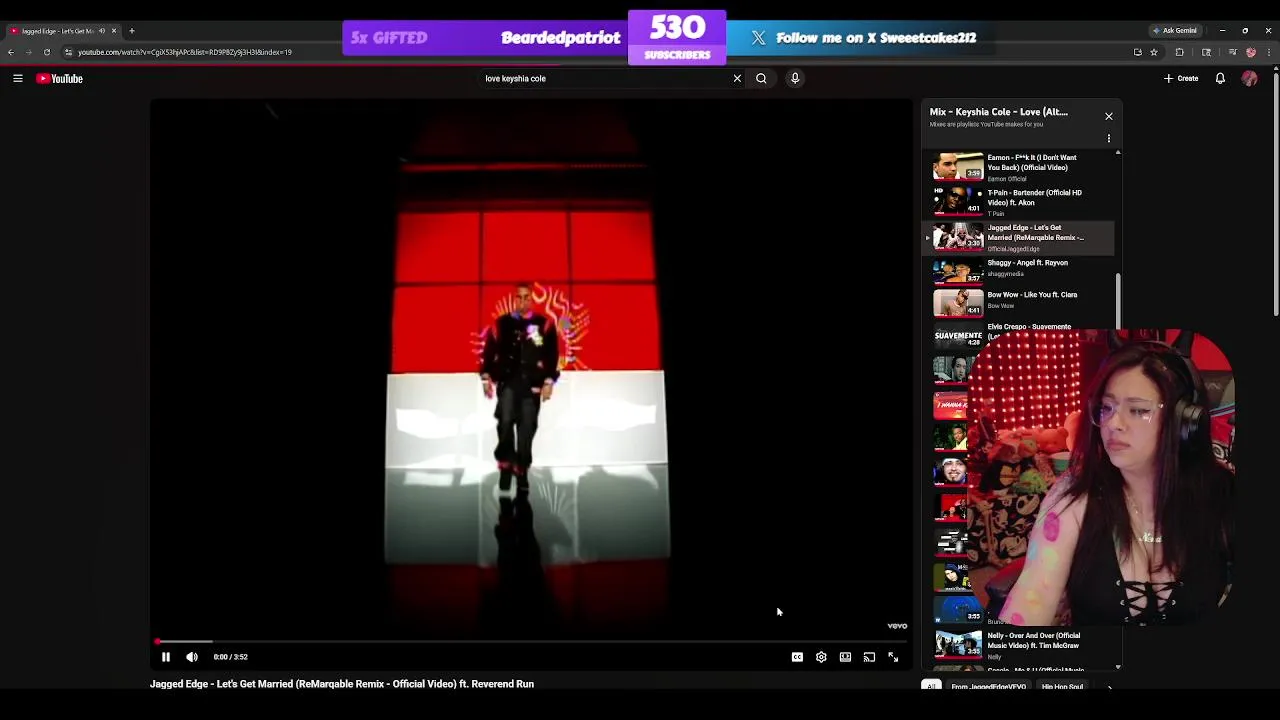This screenshot has width=1280, height=720.
Task: Select the From JaggedEdgeVEVO chip
Action: 988,687
